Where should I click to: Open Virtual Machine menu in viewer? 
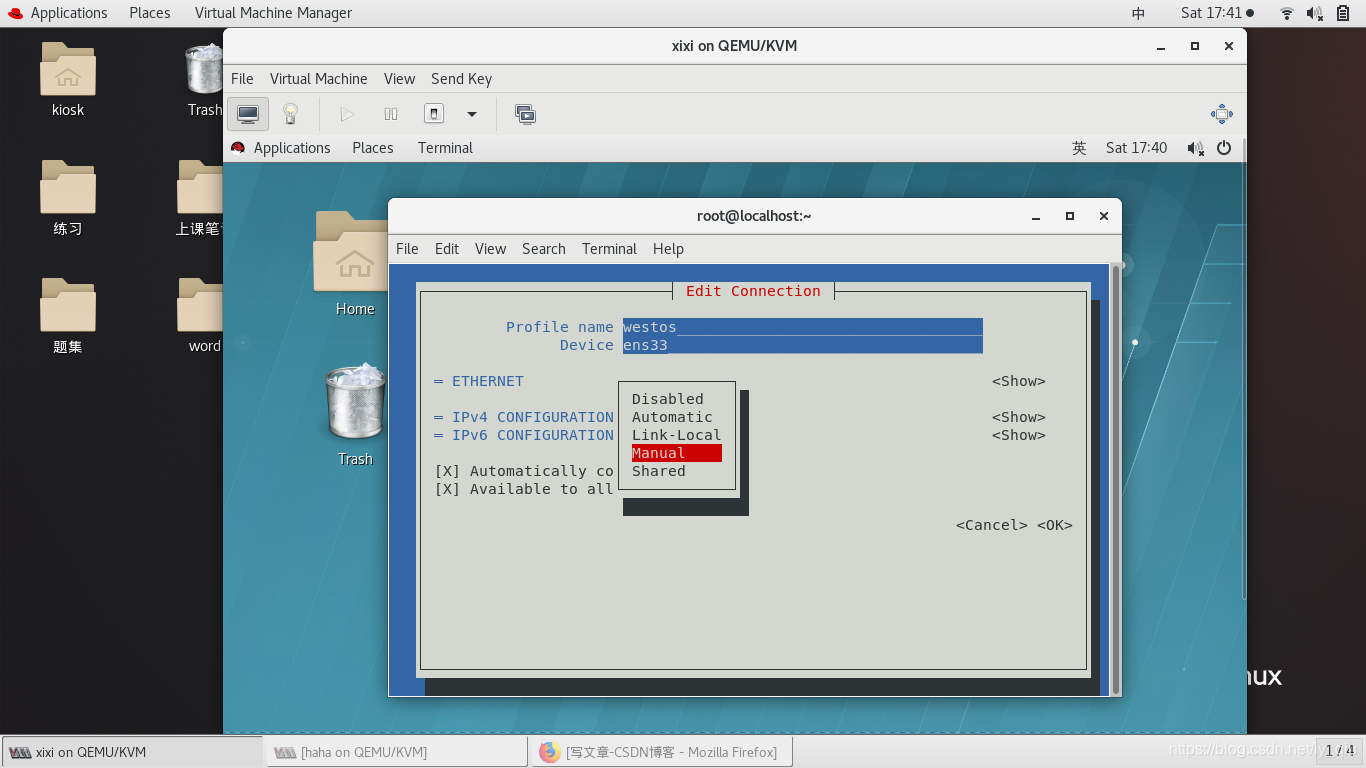[318, 79]
